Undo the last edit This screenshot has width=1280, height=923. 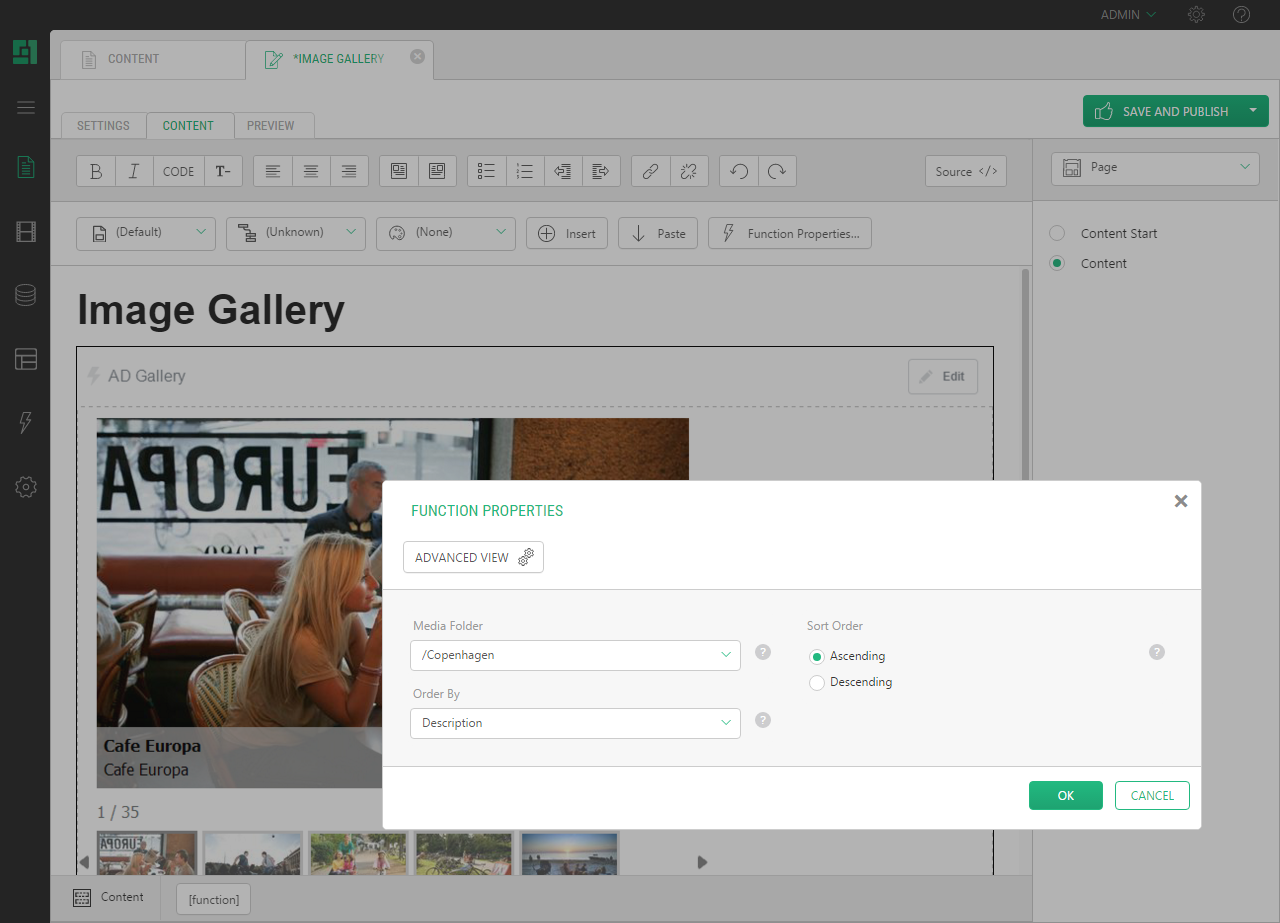click(x=739, y=171)
